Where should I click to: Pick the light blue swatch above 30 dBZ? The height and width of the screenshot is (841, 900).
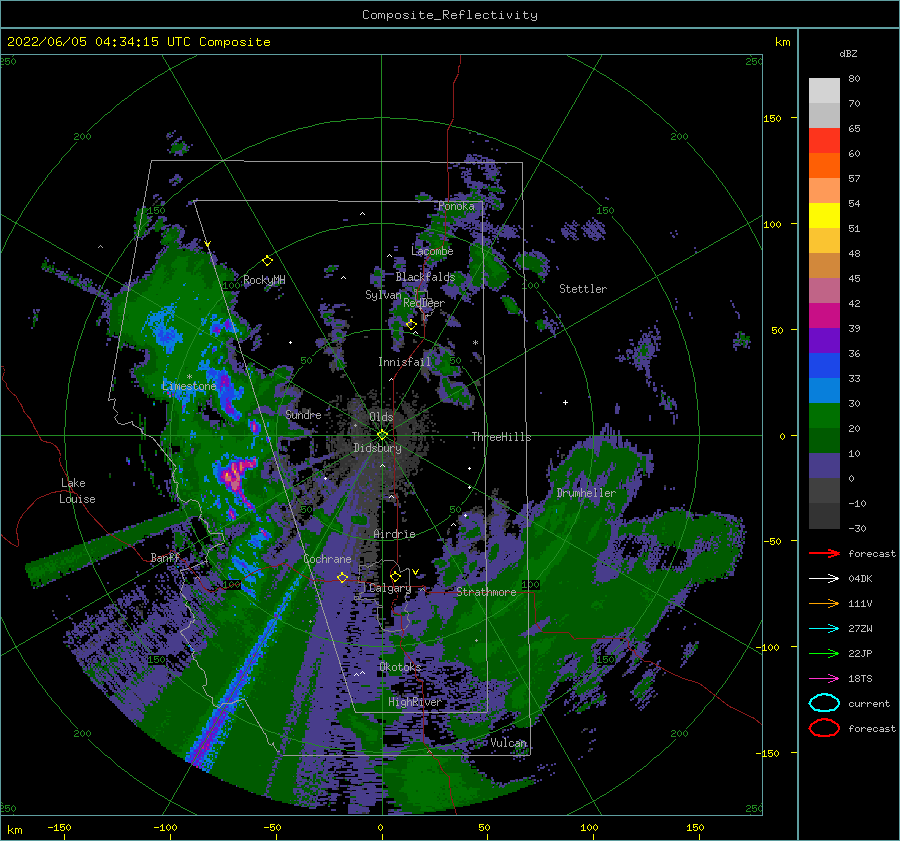point(824,390)
